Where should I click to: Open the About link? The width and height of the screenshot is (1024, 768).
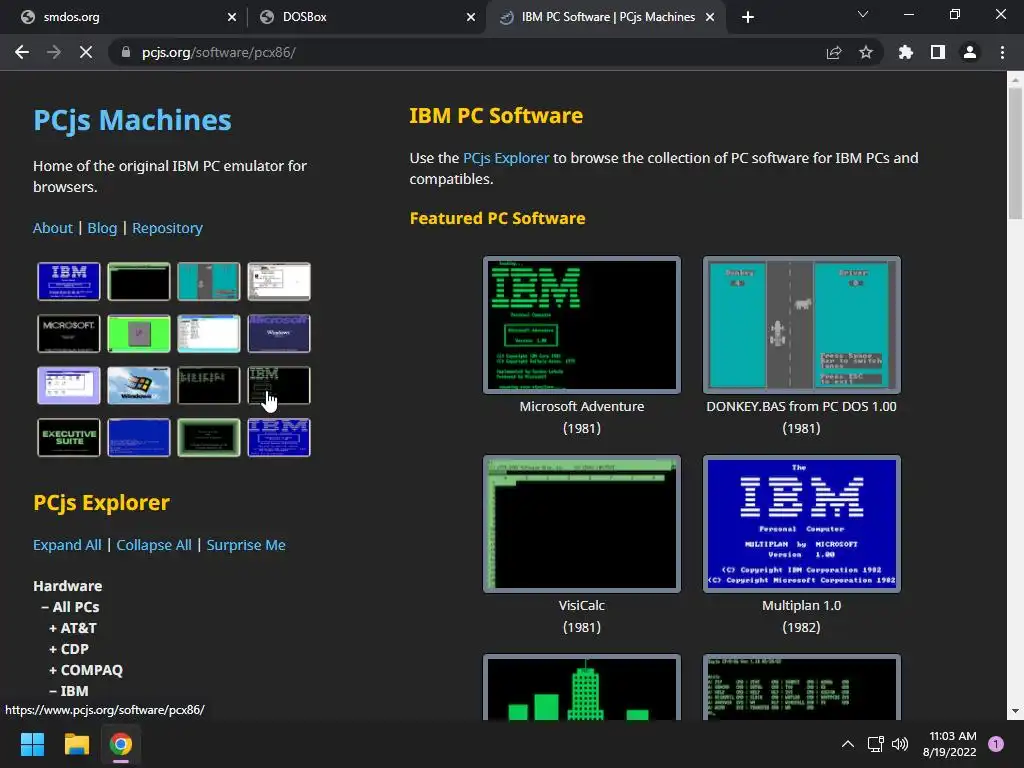tap(53, 228)
